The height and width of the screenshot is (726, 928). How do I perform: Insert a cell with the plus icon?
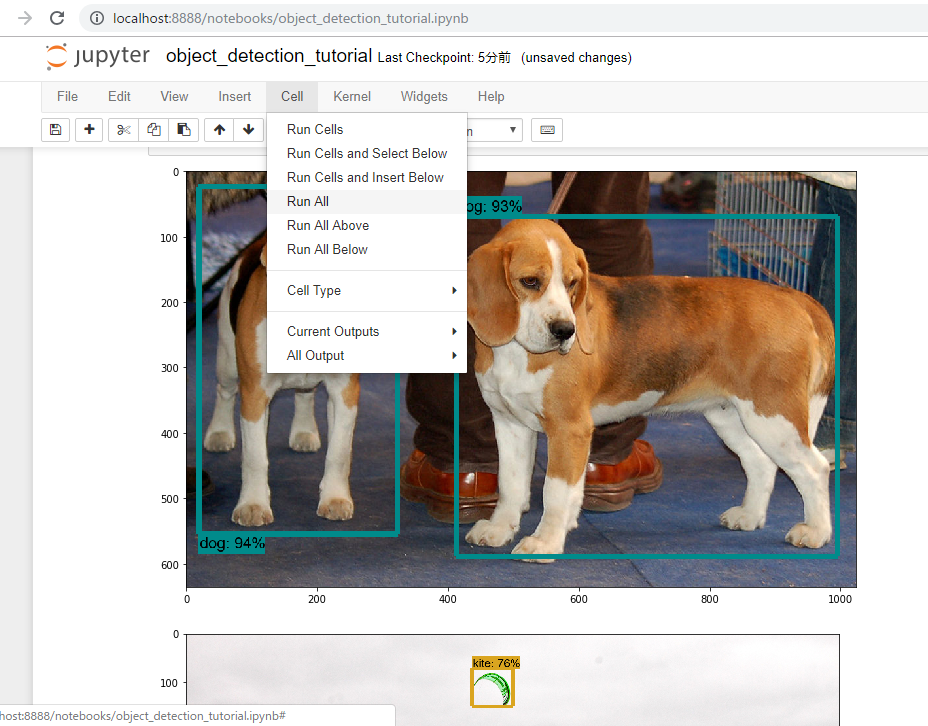(89, 129)
